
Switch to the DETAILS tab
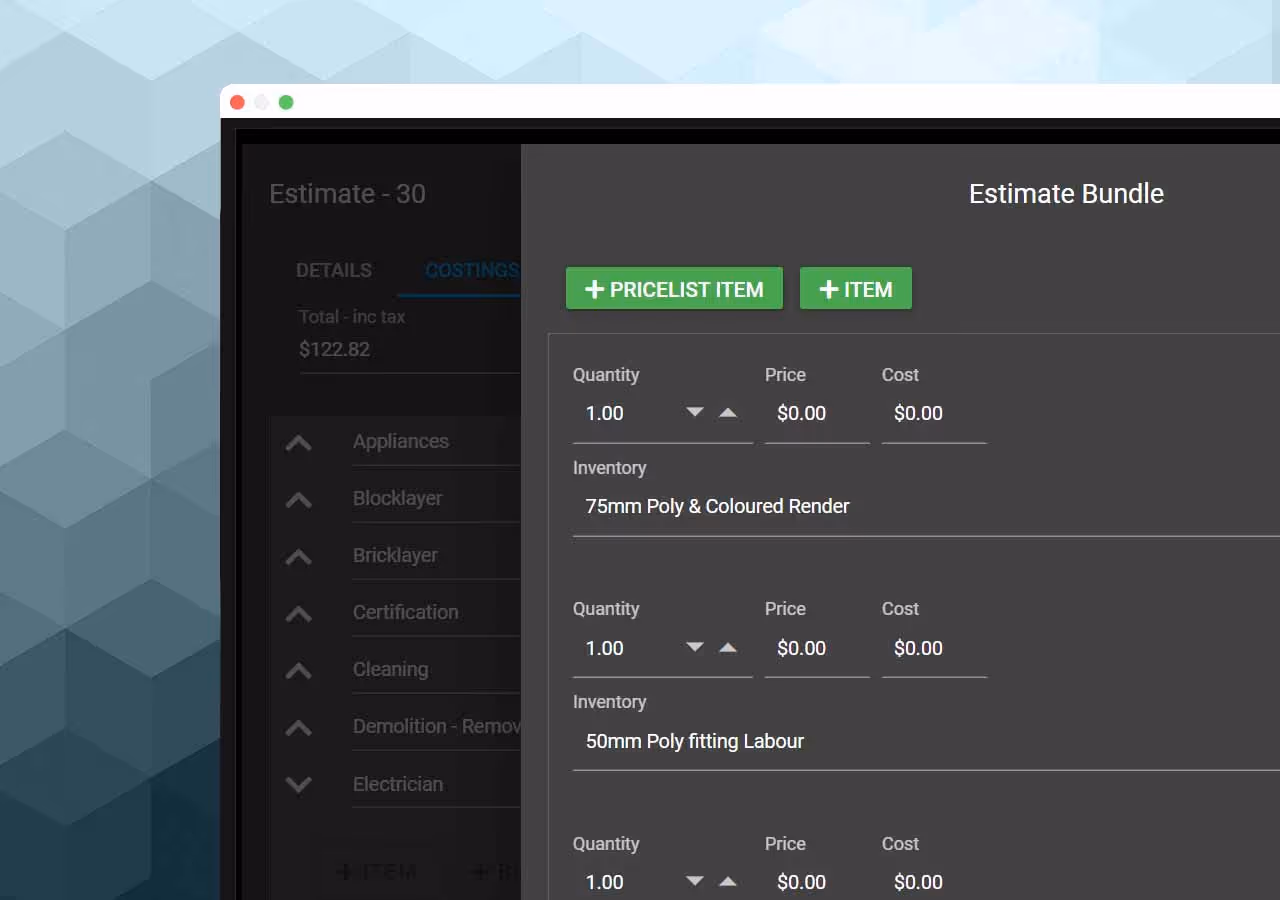tap(334, 270)
